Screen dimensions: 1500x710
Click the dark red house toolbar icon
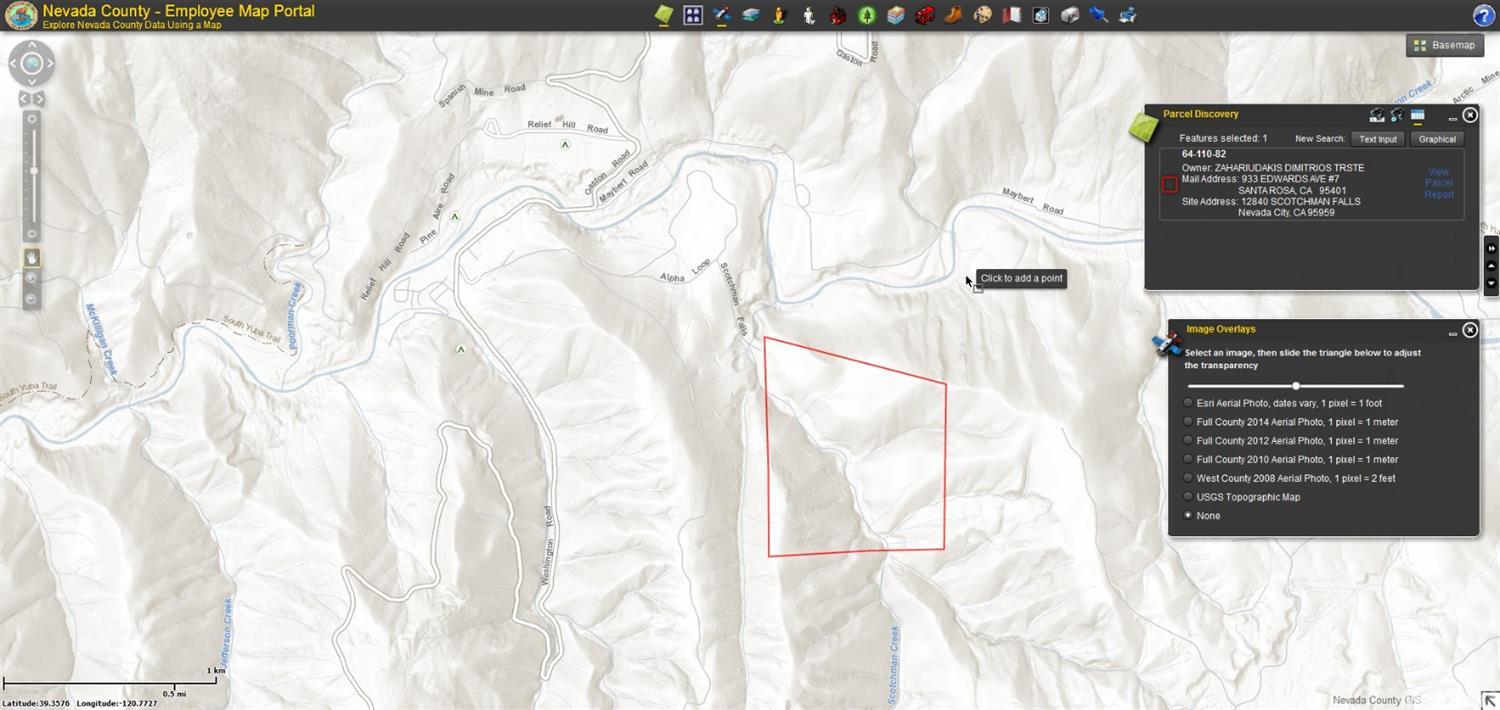point(838,15)
